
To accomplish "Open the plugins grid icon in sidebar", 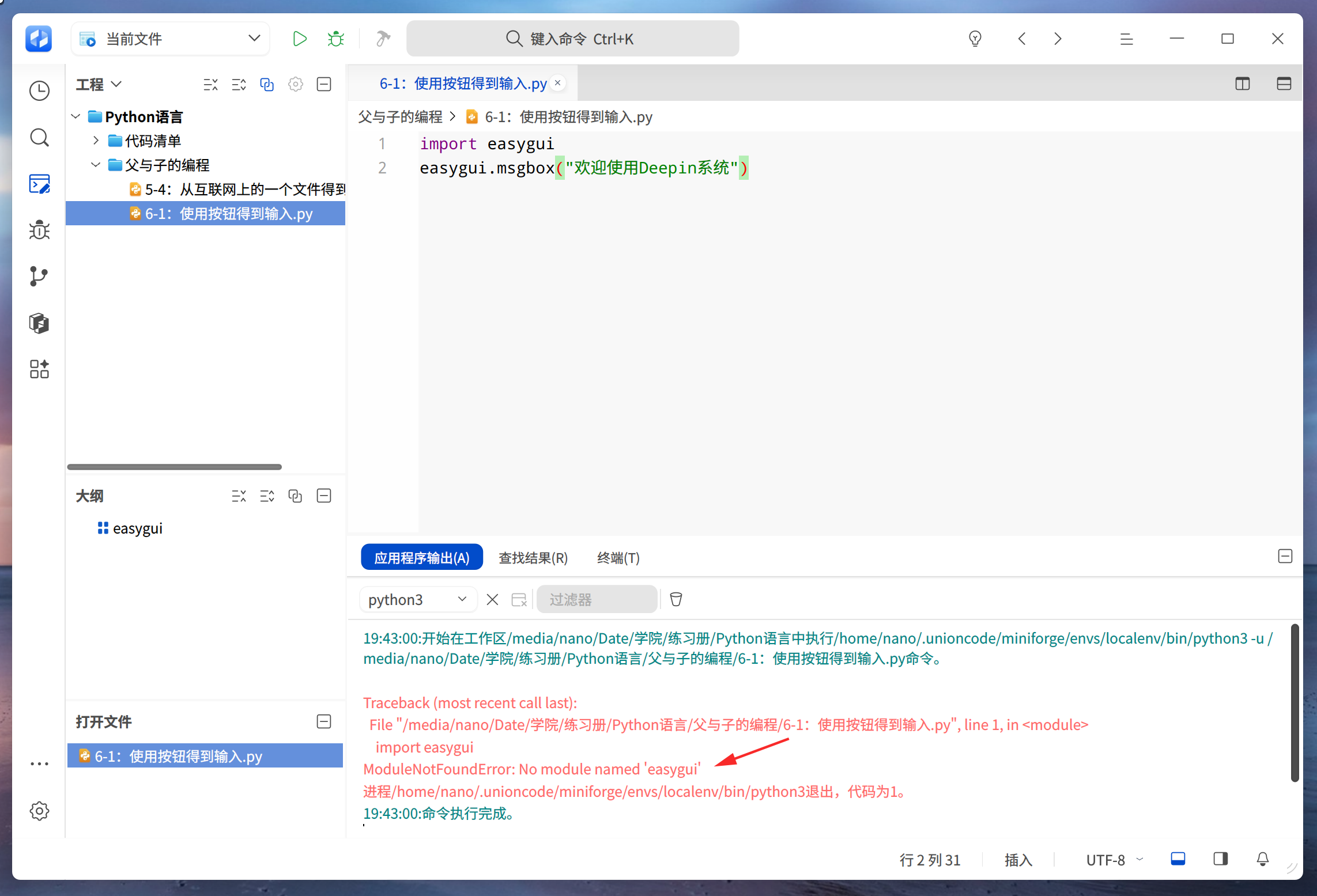I will (x=39, y=369).
